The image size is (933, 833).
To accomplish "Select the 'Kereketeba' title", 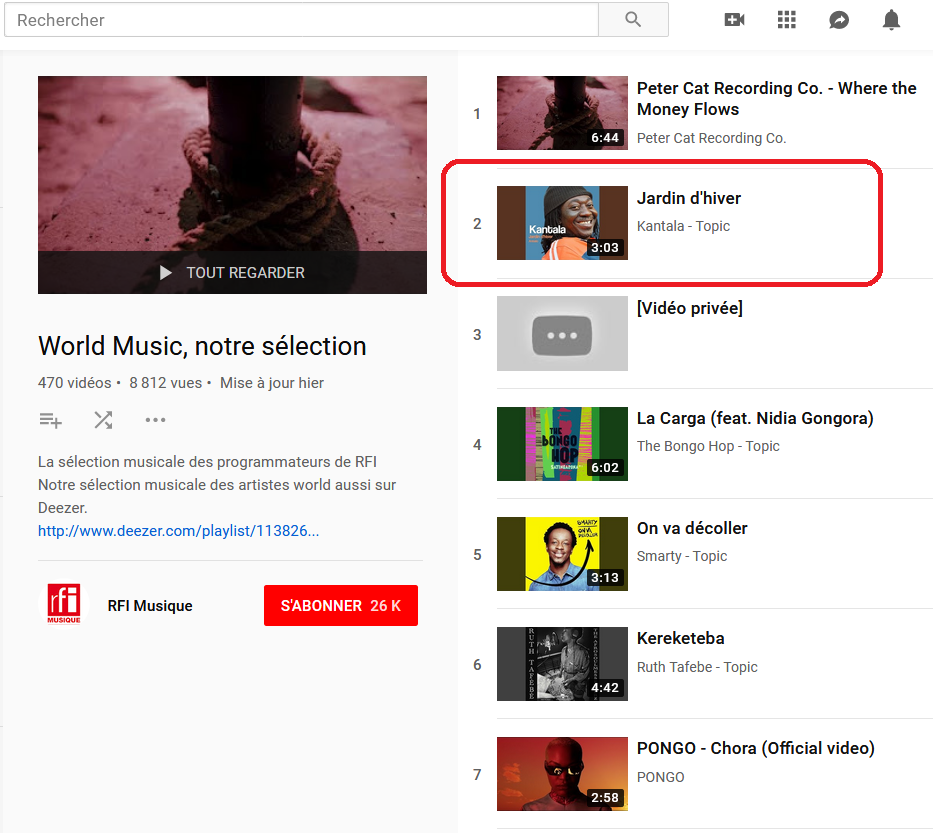I will (681, 638).
